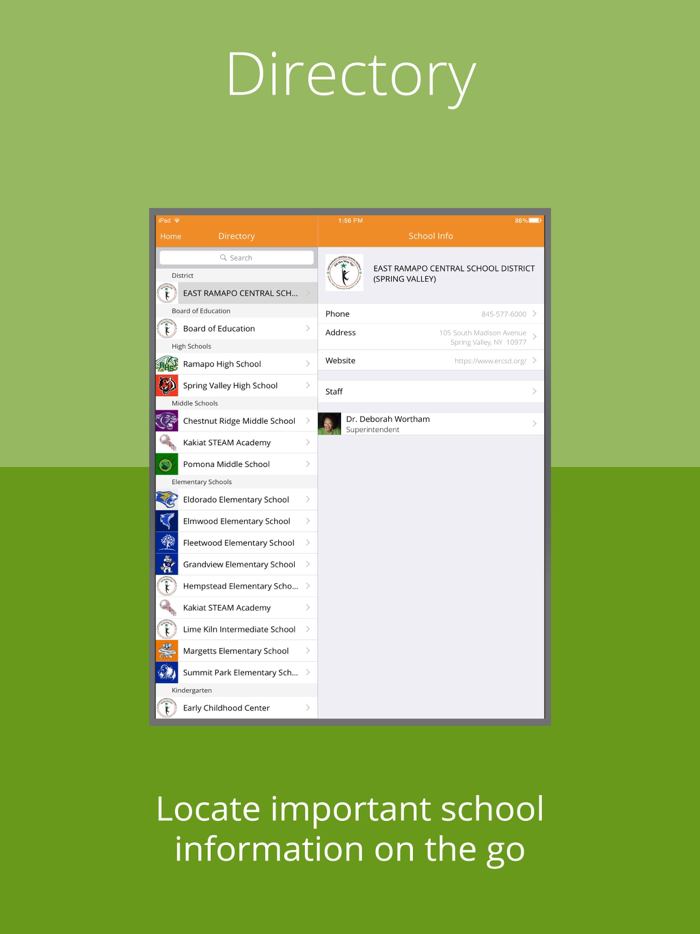Tap the East Ramapo district logo in list

tap(167, 293)
